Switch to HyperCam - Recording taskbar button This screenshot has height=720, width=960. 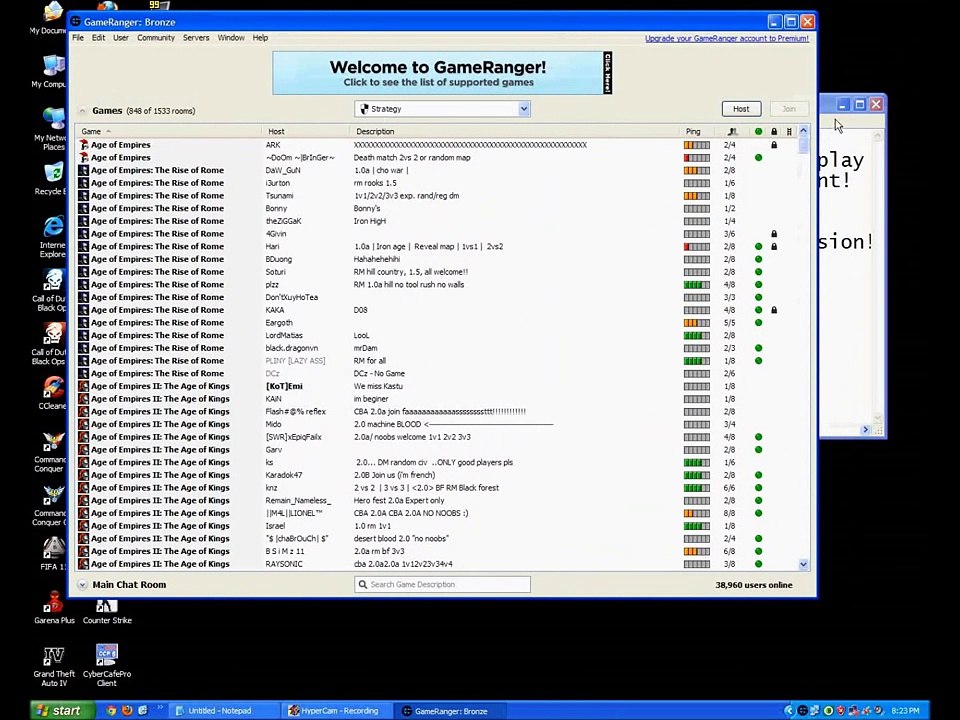click(x=335, y=711)
